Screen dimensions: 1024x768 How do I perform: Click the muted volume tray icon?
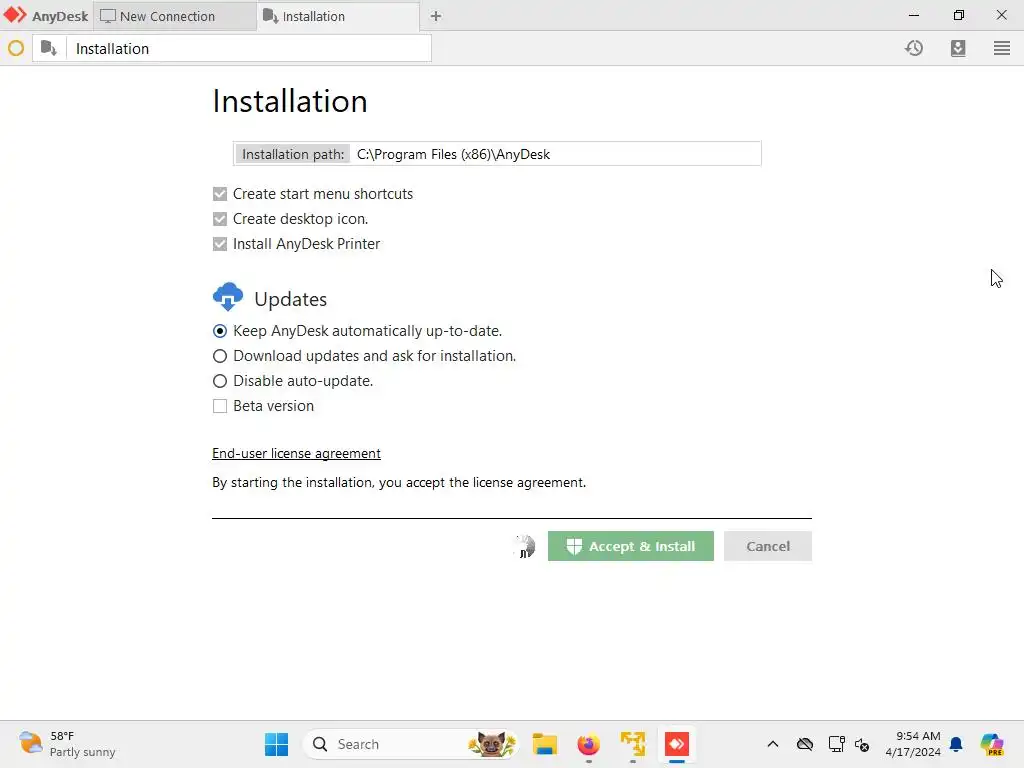tap(862, 744)
